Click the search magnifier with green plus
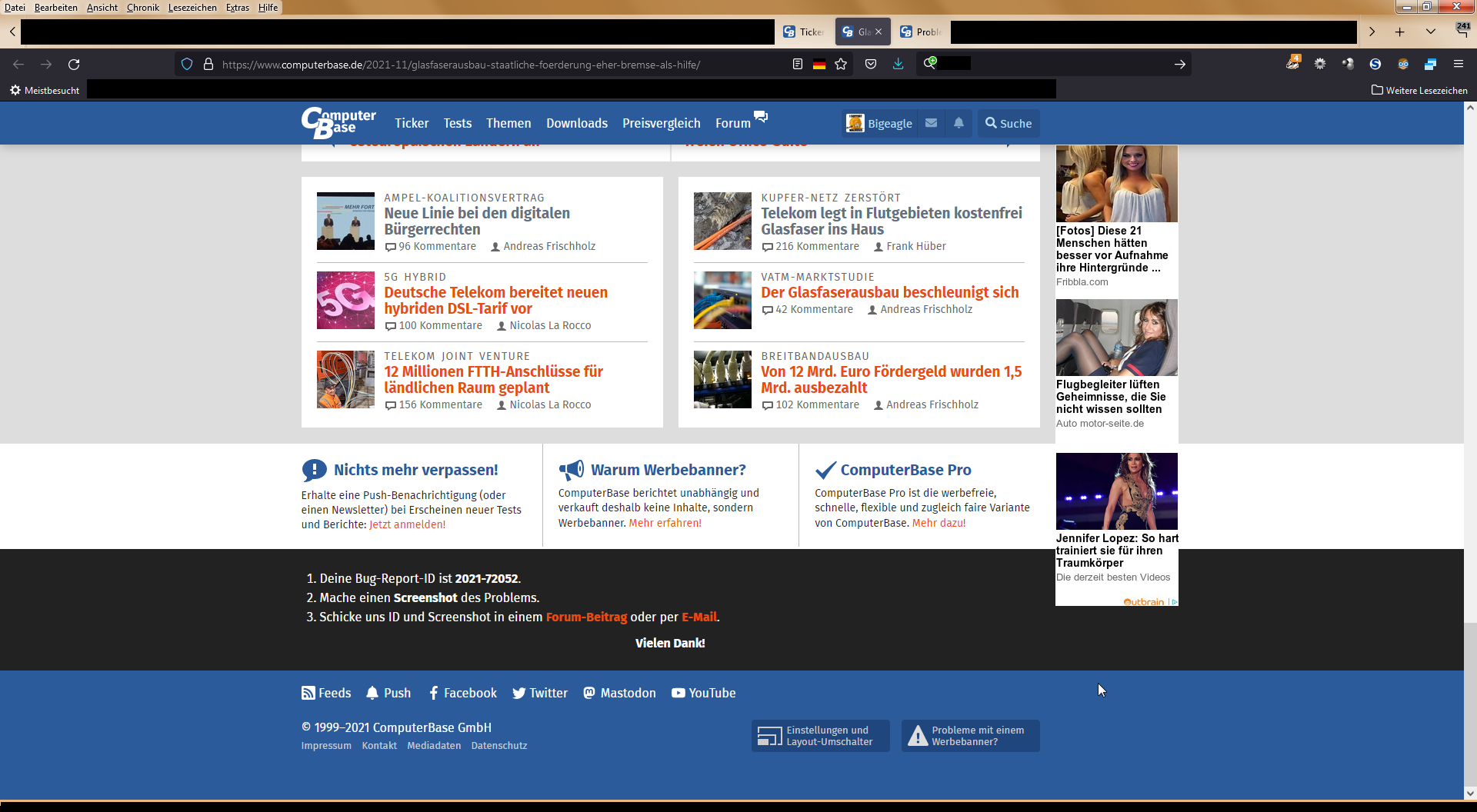1477x812 pixels. click(930, 62)
